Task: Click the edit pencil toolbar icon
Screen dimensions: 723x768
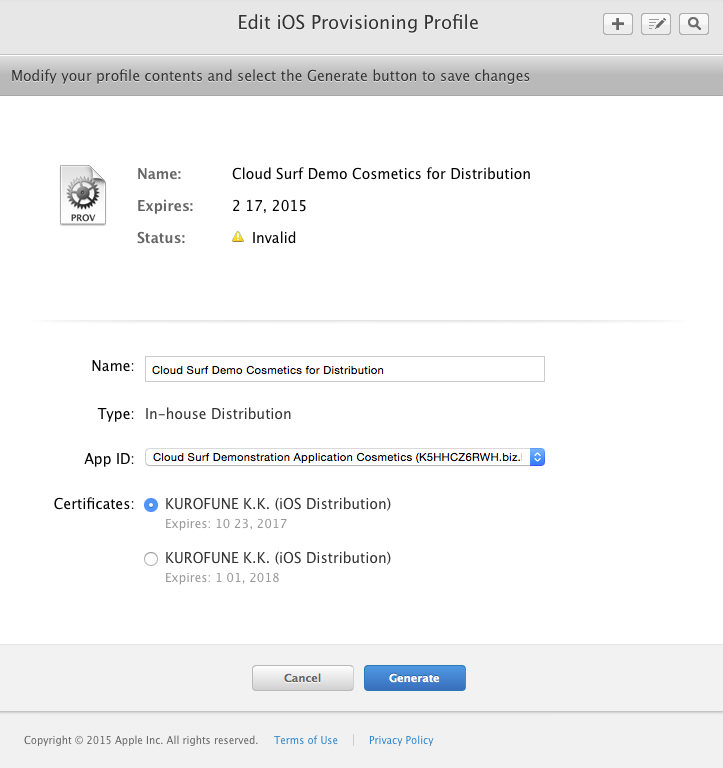Action: (x=656, y=24)
